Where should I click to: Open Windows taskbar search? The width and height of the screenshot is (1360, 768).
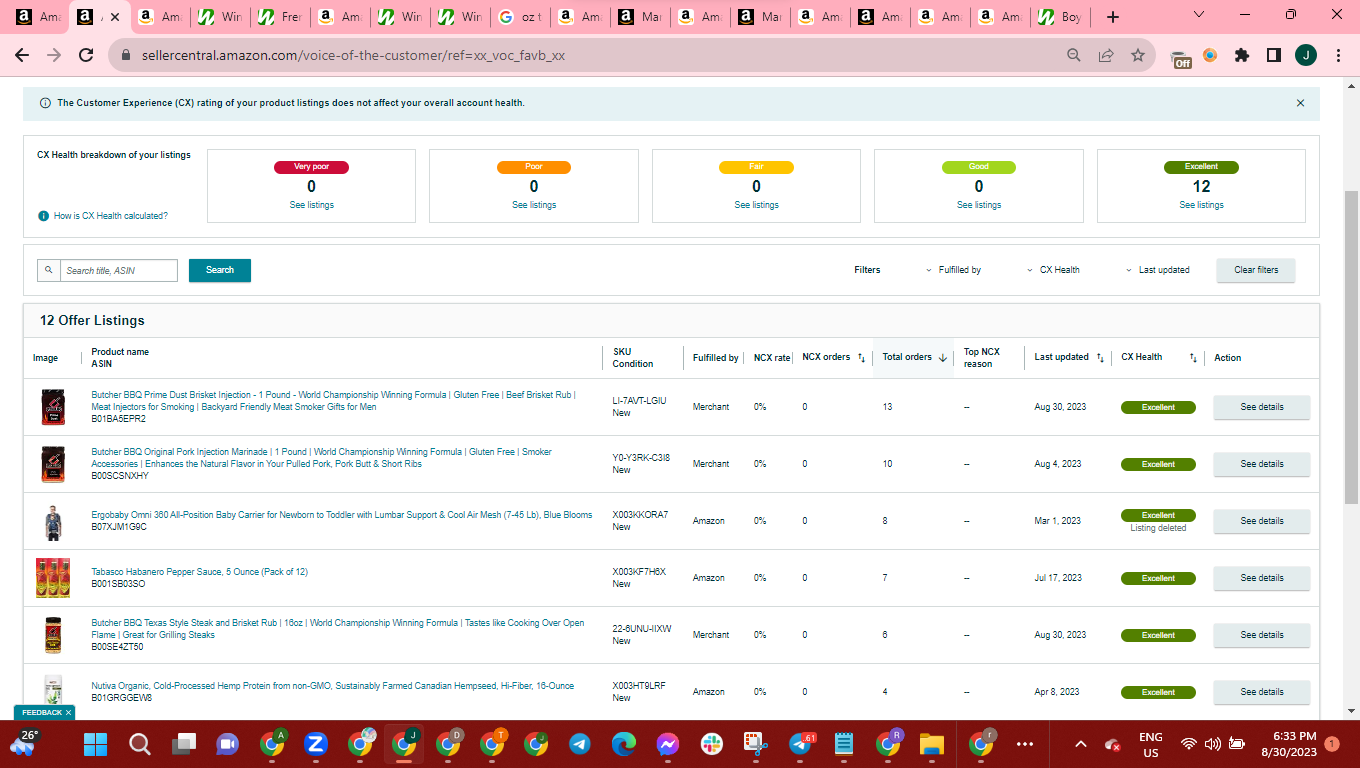(x=140, y=744)
